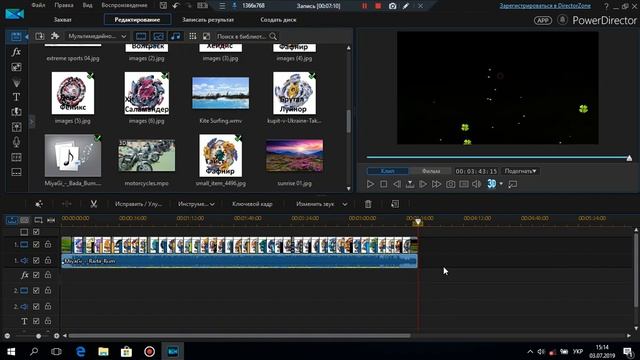Switch to the Захват tab

click(62, 20)
